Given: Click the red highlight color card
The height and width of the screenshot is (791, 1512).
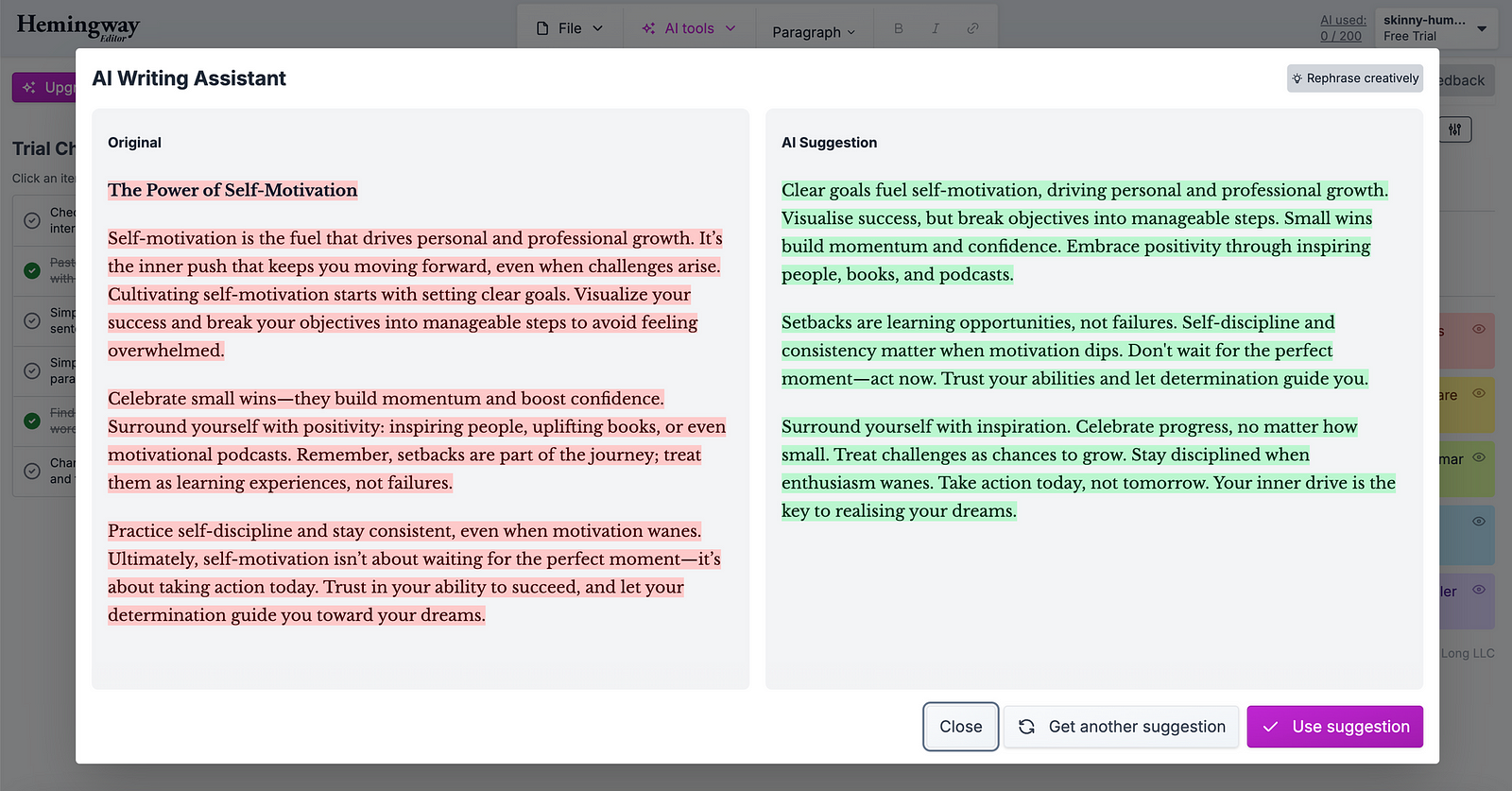Looking at the screenshot, I should [x=1467, y=341].
